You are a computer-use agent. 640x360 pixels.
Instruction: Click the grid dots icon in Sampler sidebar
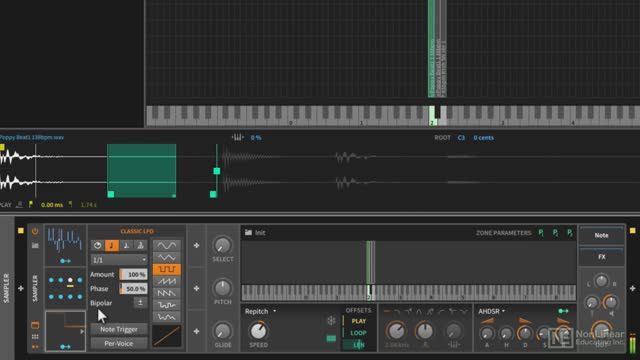point(35,337)
